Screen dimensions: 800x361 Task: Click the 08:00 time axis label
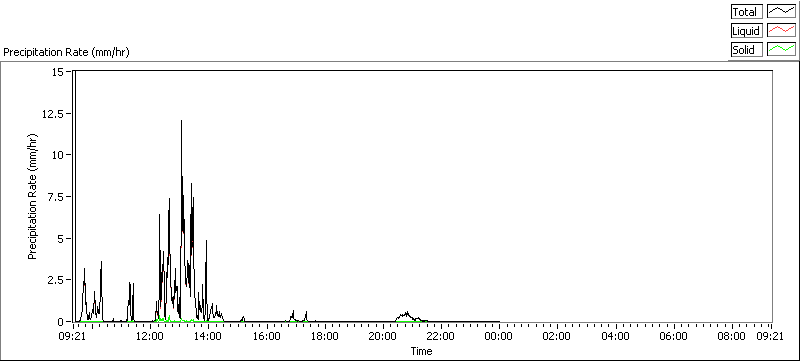tap(731, 336)
